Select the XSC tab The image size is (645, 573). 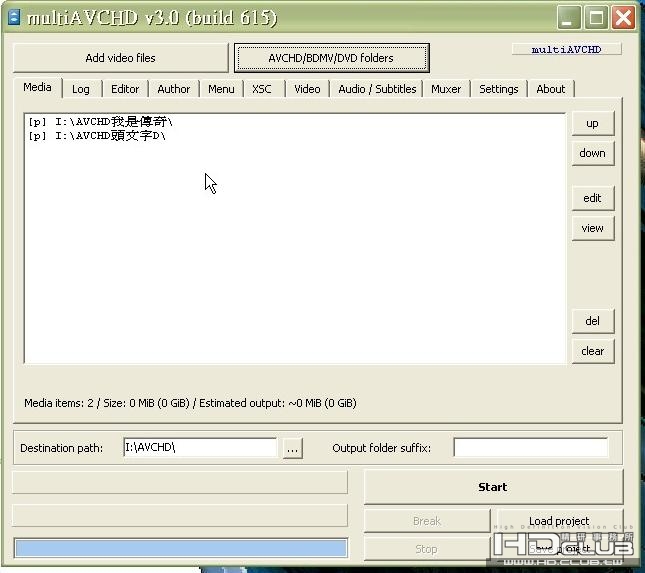262,89
